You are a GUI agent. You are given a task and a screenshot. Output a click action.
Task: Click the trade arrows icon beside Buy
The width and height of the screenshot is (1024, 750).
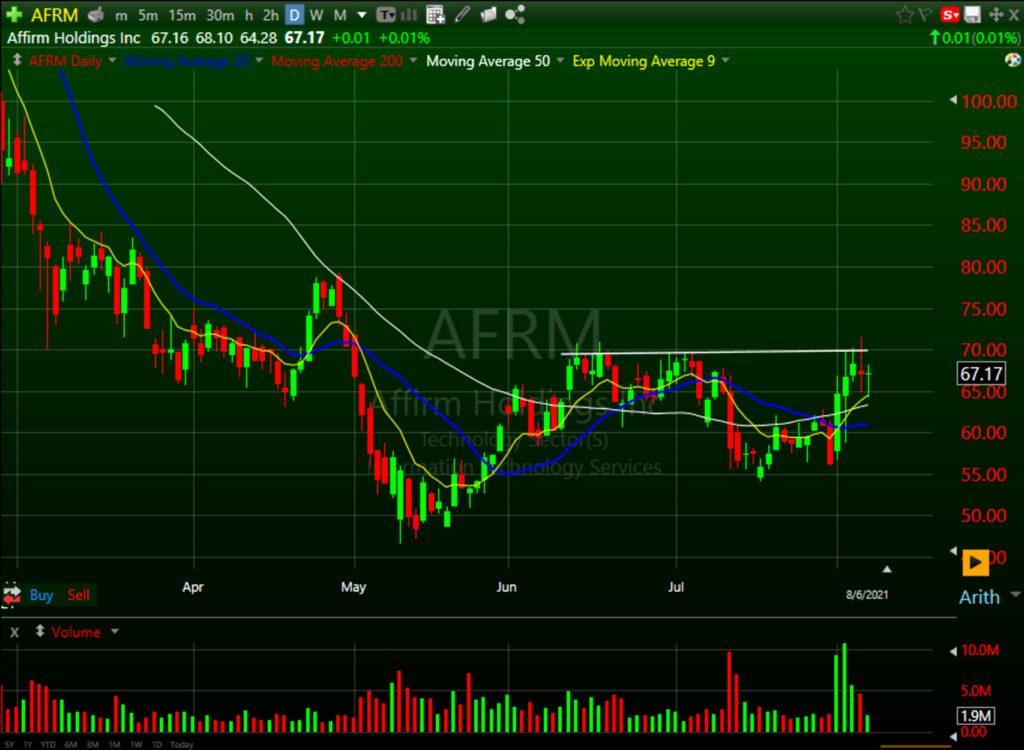[x=12, y=595]
